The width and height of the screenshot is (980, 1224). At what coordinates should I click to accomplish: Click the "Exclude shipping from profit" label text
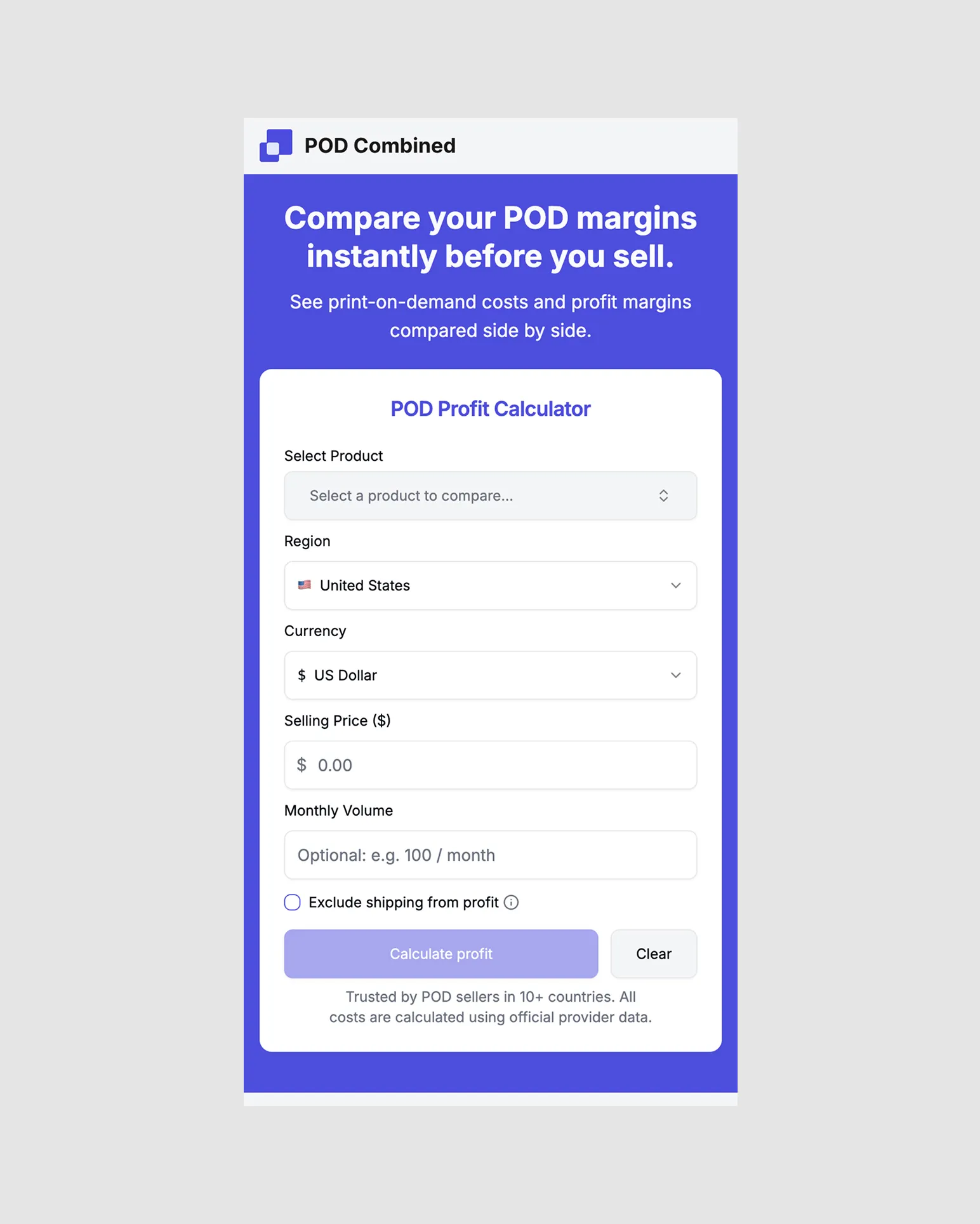(x=403, y=902)
